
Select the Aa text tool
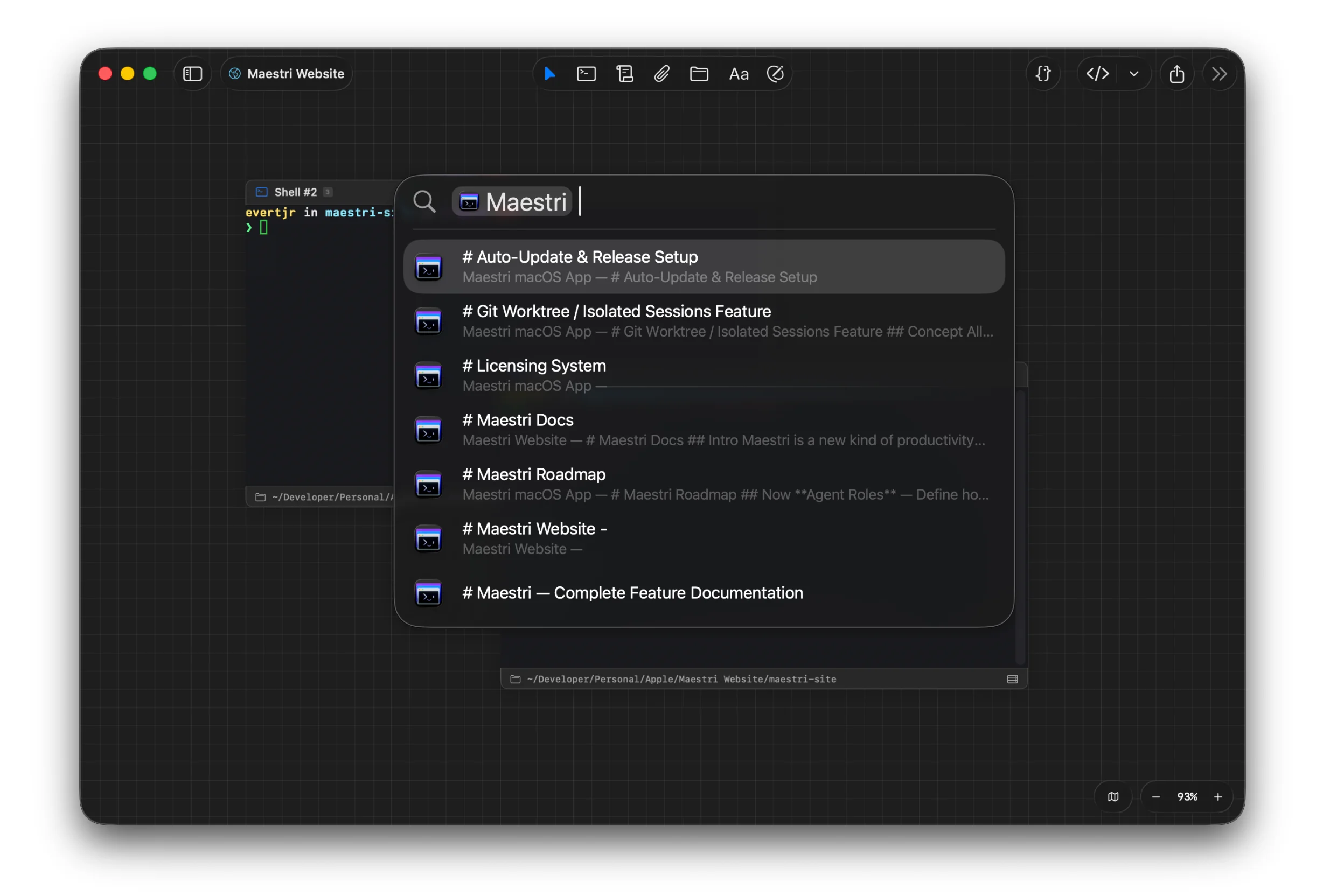tap(739, 74)
